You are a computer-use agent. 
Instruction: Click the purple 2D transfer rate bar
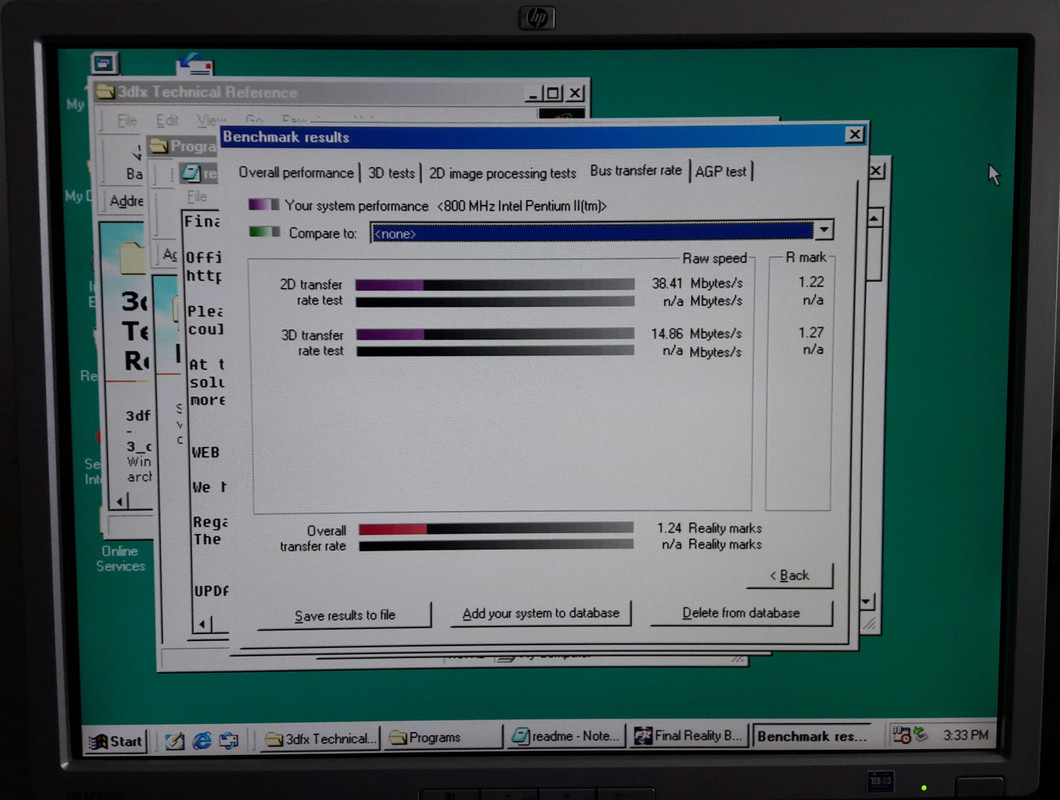coord(389,285)
